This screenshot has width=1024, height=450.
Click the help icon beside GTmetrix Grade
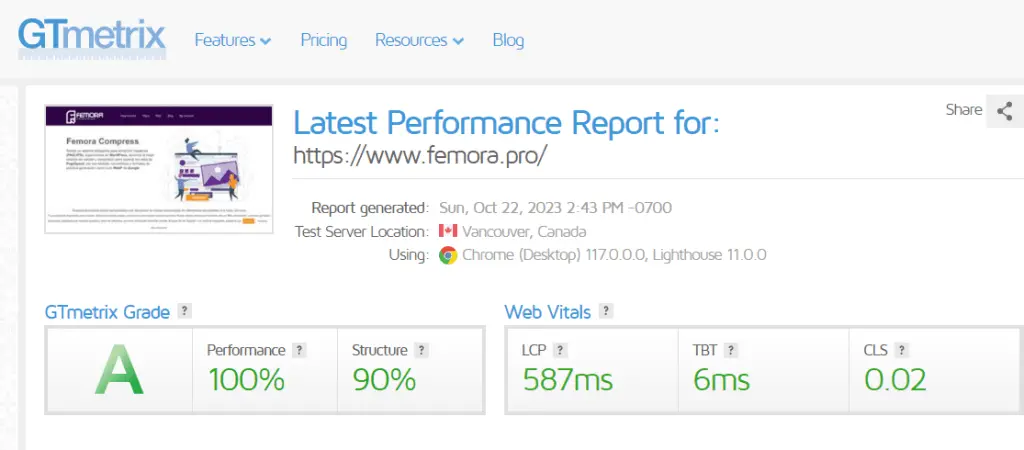184,311
